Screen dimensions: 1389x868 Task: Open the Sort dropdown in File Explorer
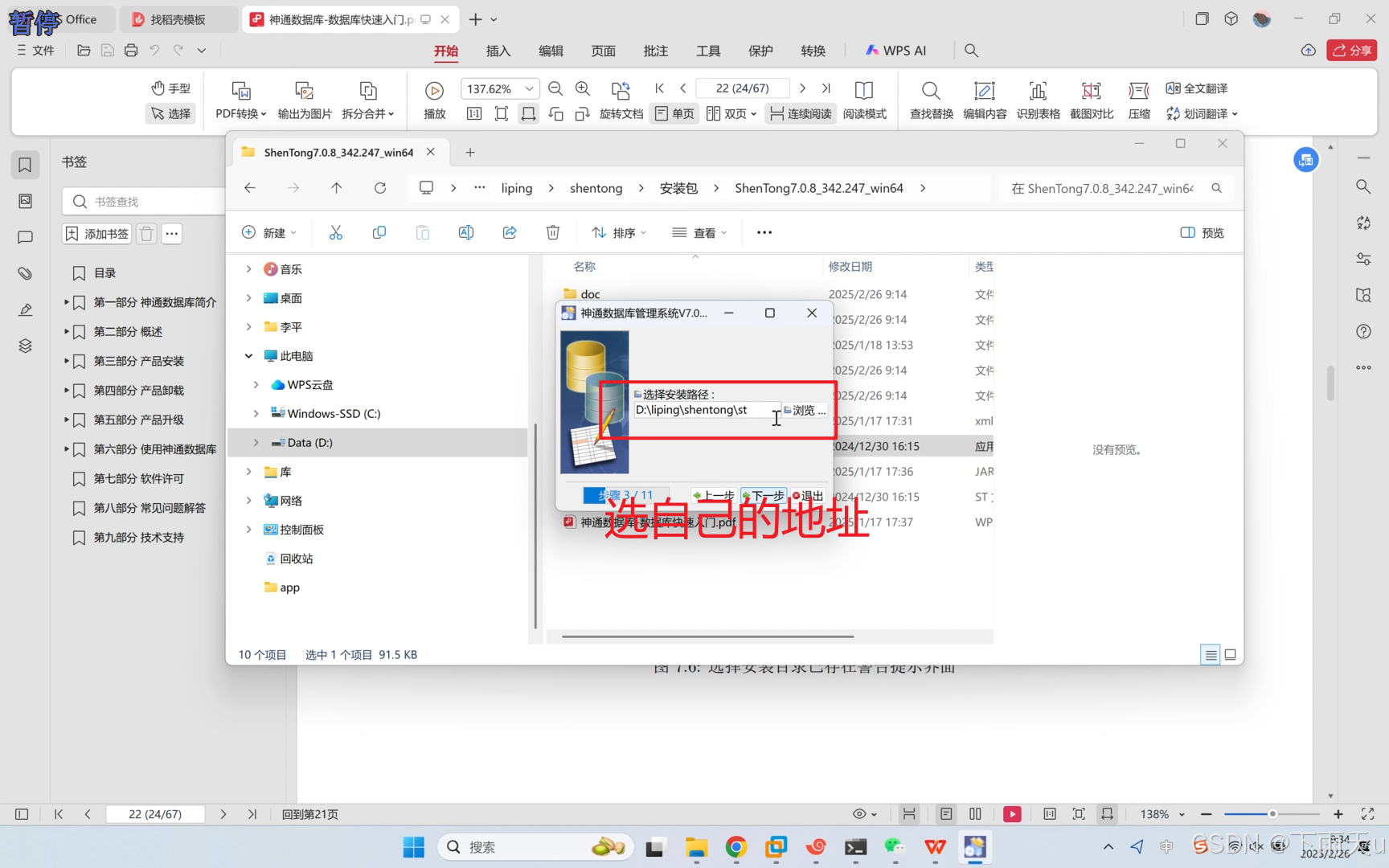(x=619, y=232)
